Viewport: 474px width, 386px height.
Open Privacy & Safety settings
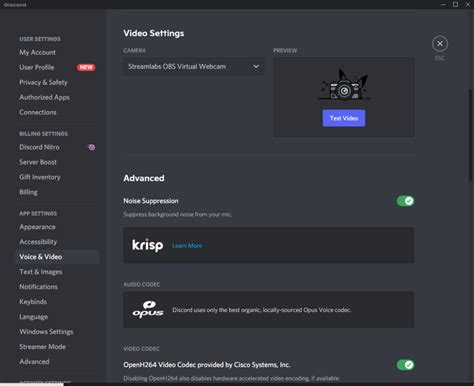tap(43, 82)
